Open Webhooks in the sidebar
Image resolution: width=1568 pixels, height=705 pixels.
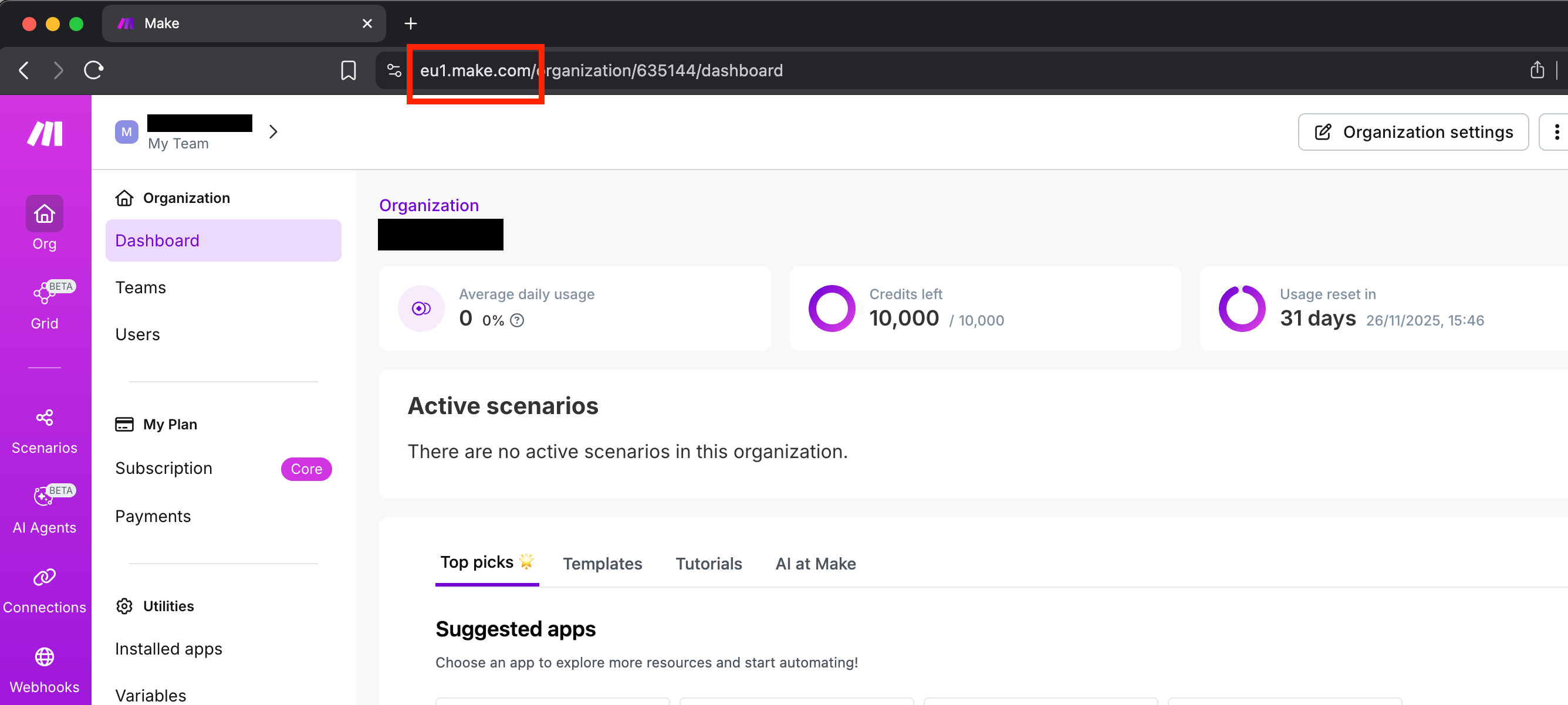tap(45, 670)
